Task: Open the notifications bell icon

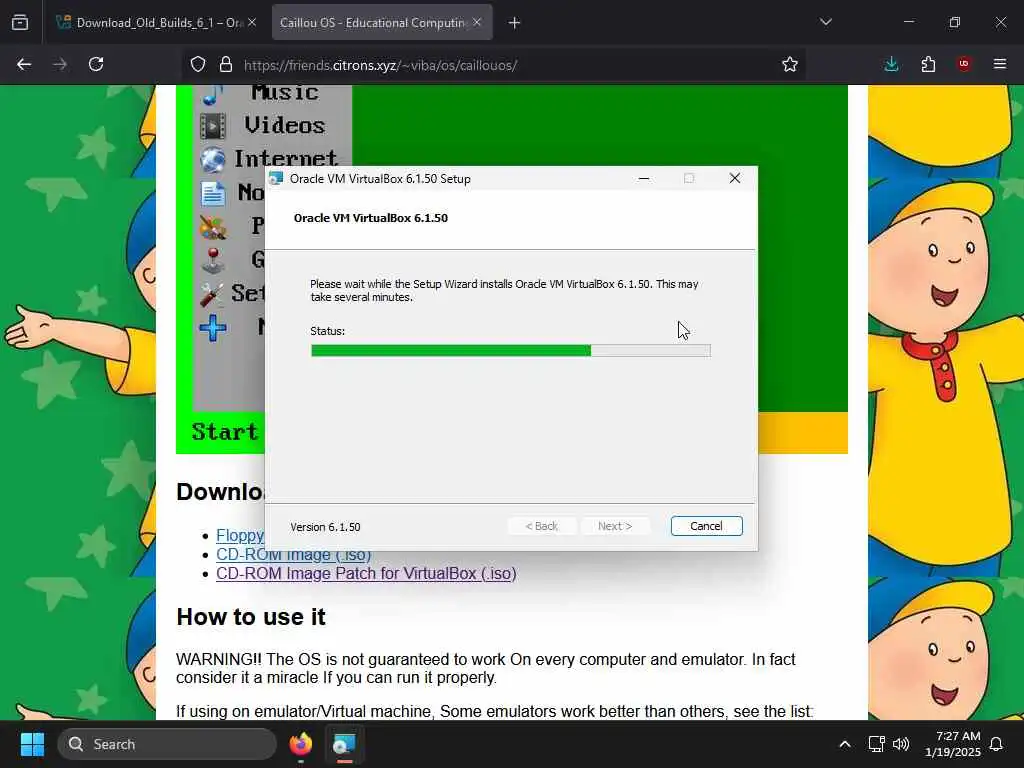Action: (996, 744)
